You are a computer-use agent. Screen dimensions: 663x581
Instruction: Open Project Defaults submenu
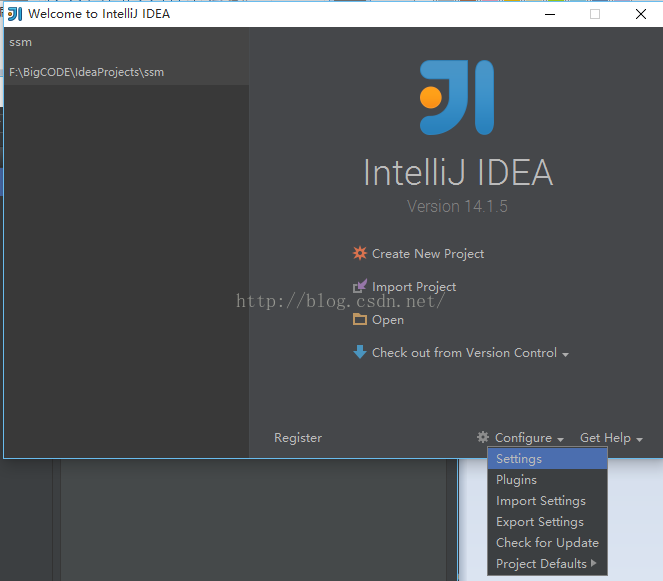point(548,564)
